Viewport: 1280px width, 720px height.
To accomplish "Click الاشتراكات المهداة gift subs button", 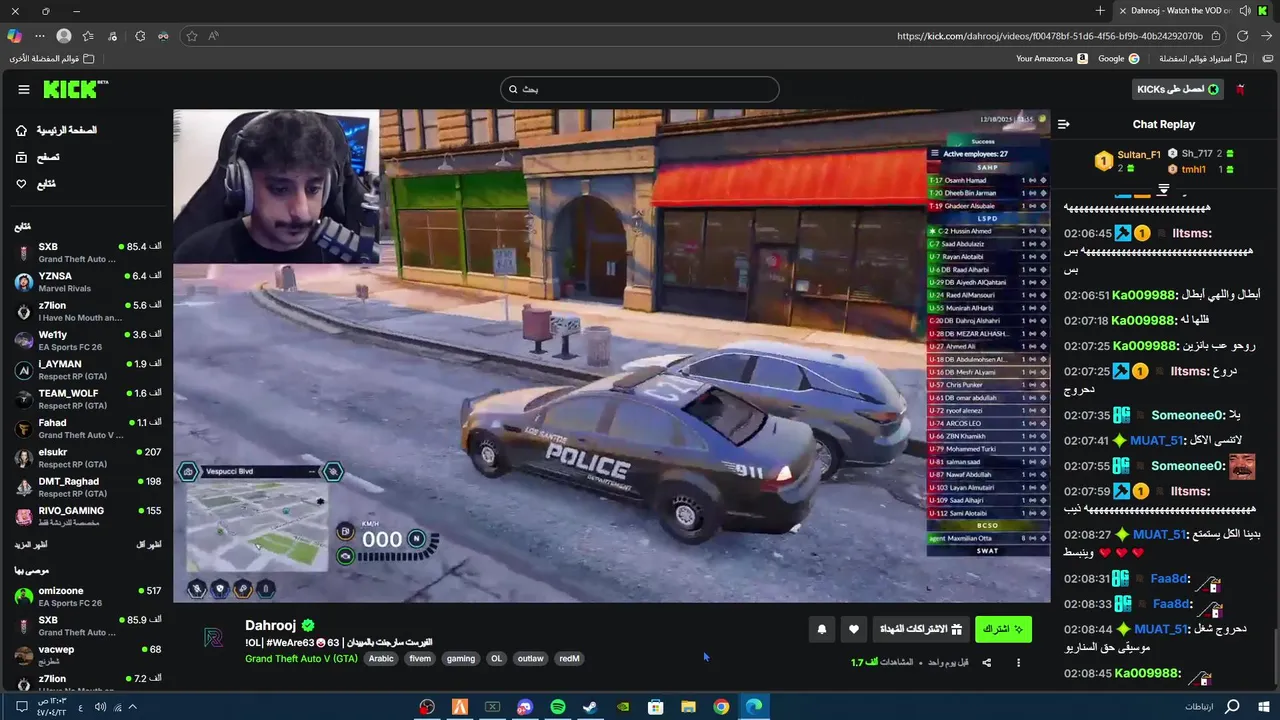I will point(920,629).
